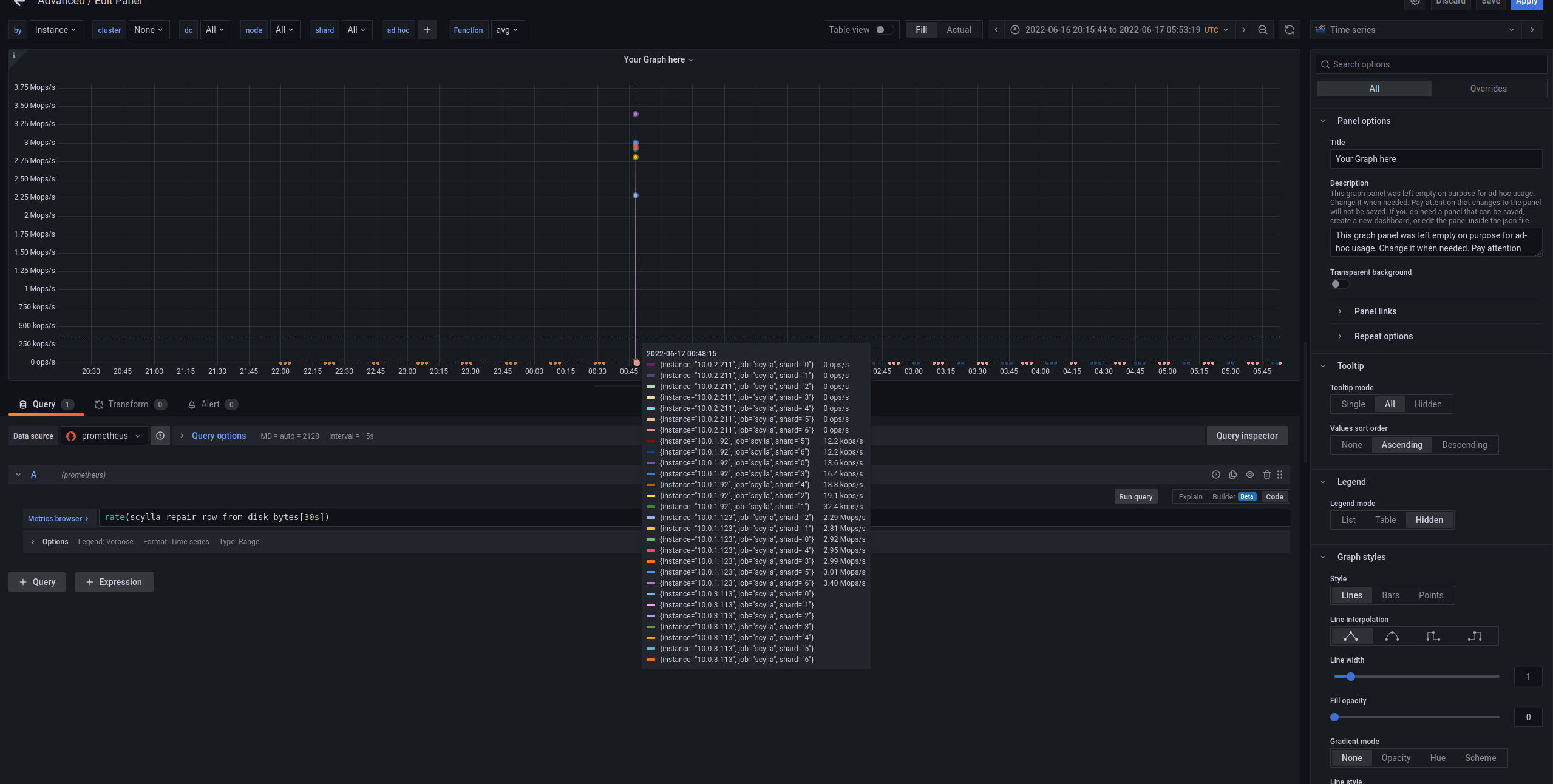The height and width of the screenshot is (784, 1553).
Task: Switch to the Overrides tab
Action: (1487, 88)
